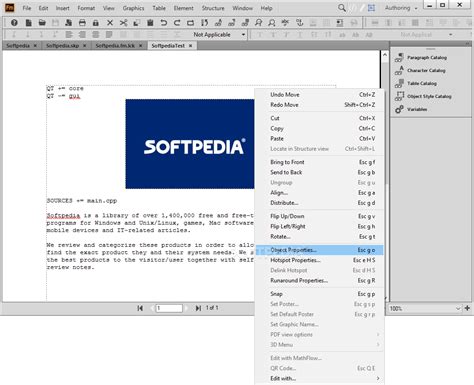Open the Window menu
This screenshot has width=474, height=385.
point(242,8)
